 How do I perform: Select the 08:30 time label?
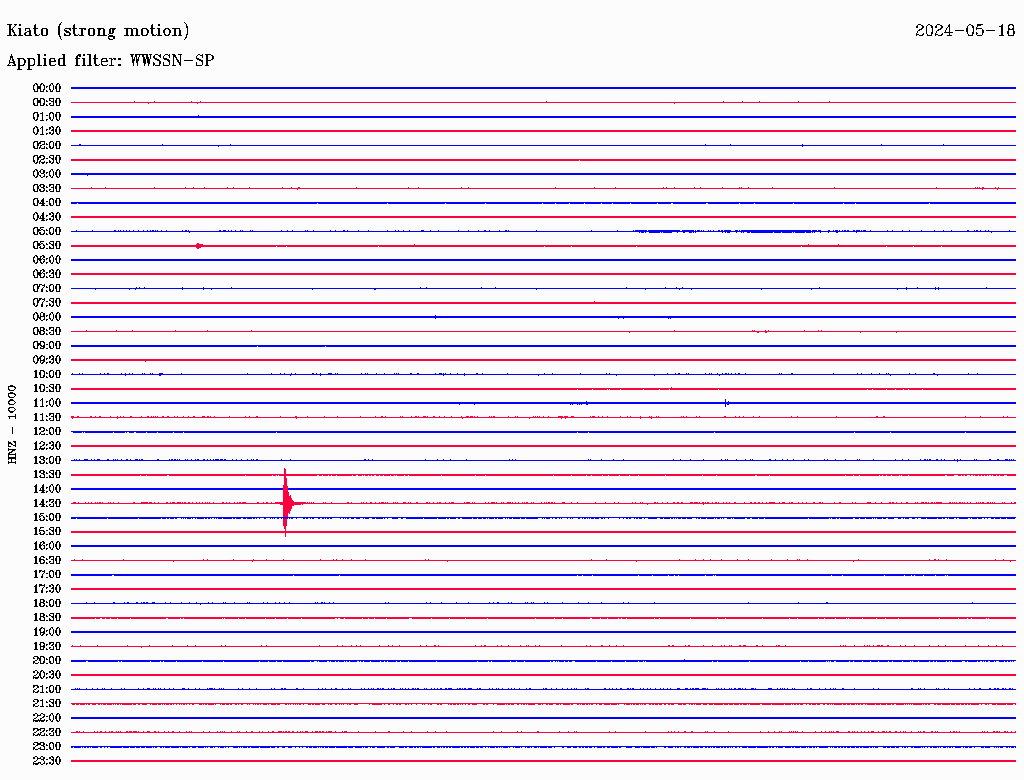[x=47, y=331]
